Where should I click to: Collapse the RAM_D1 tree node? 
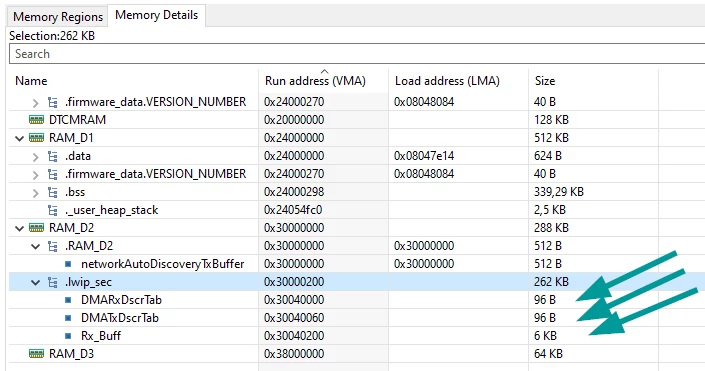(x=19, y=138)
